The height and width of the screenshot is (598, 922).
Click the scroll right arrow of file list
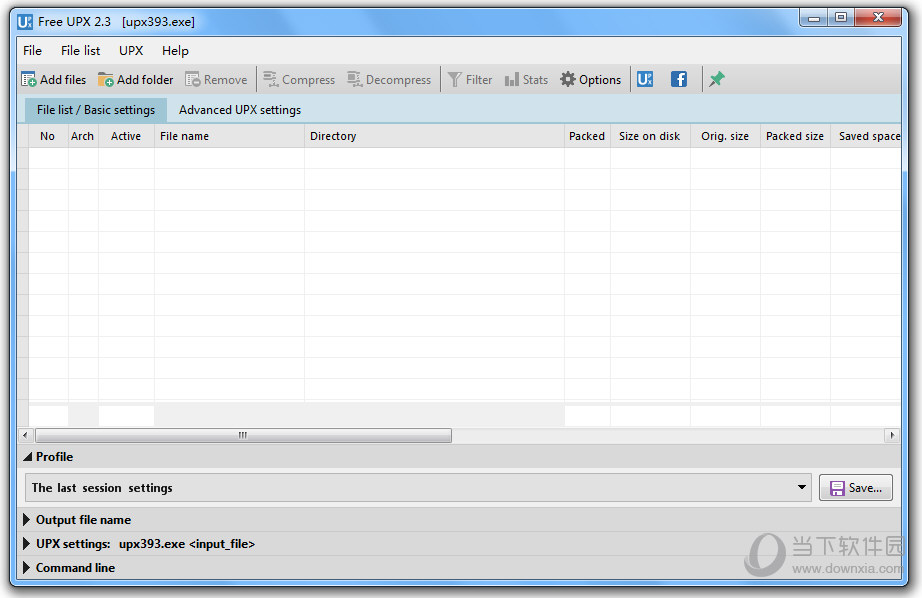[x=893, y=435]
